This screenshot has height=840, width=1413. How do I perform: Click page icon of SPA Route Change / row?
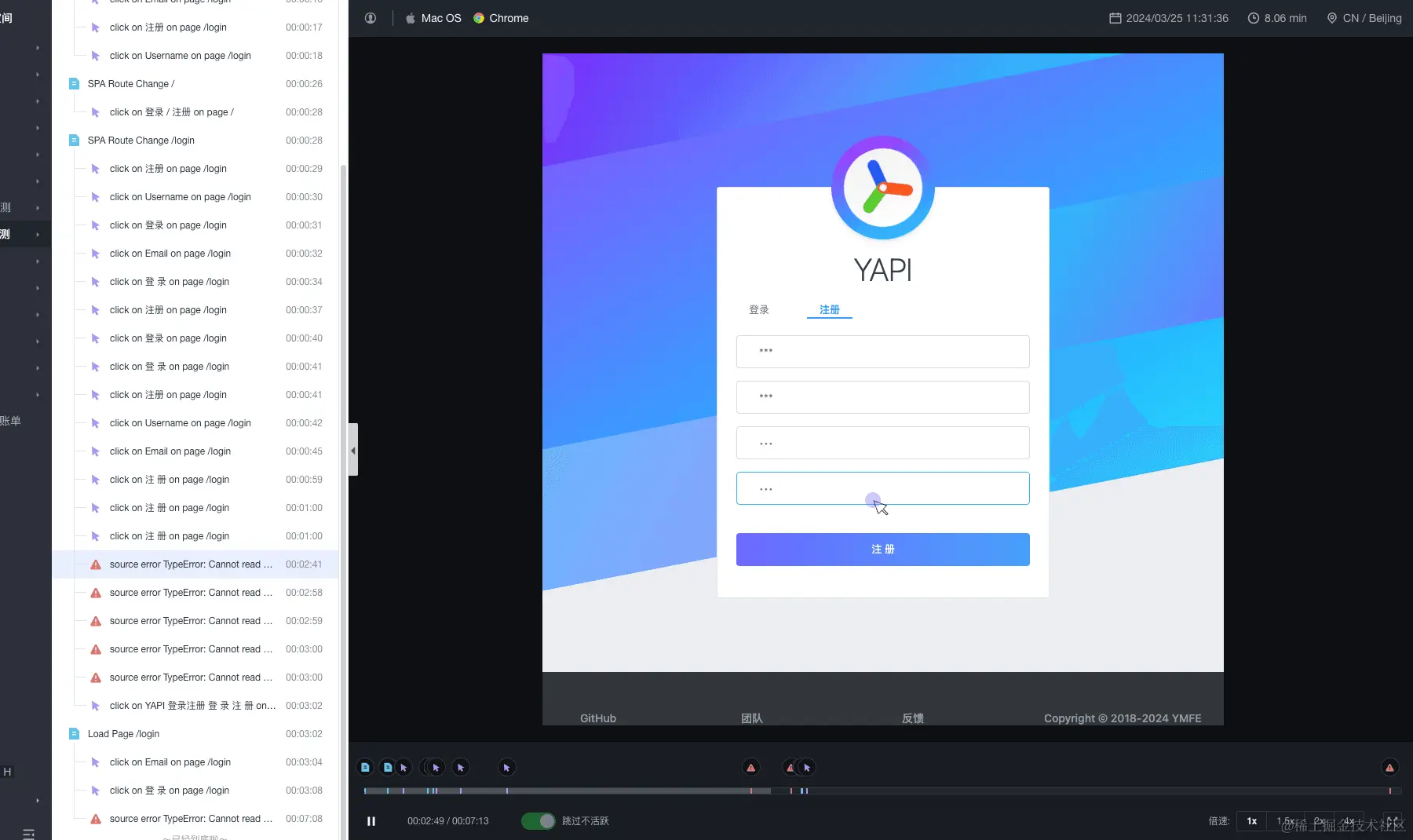pos(74,84)
